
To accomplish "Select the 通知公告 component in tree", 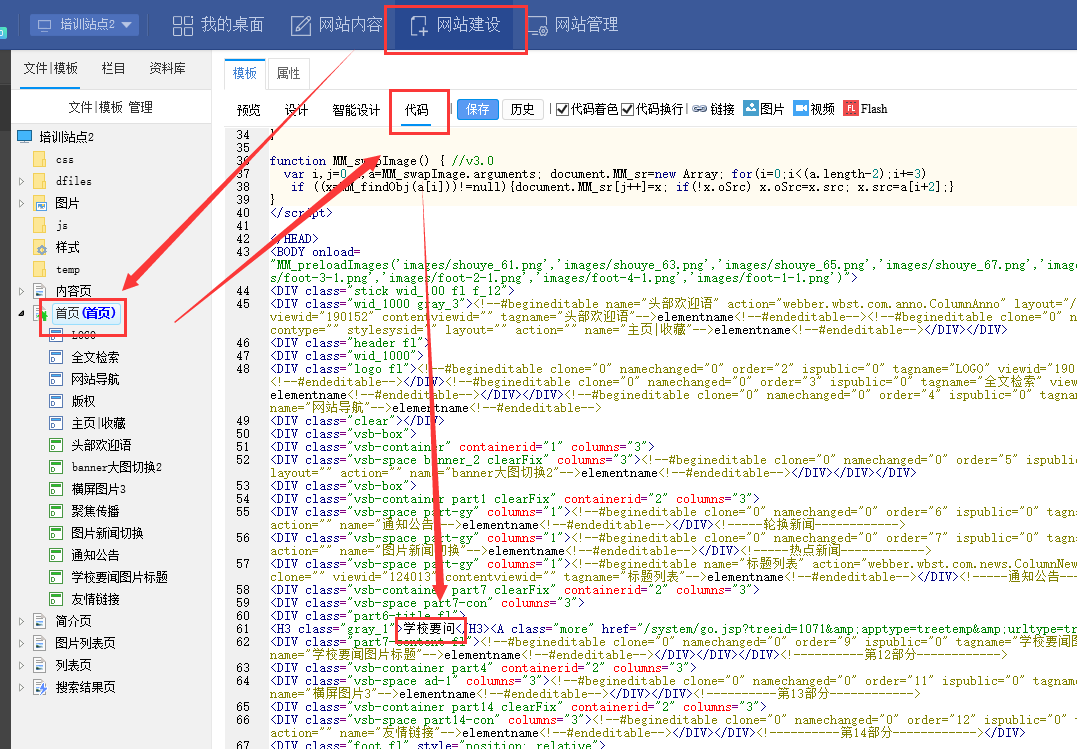I will click(x=95, y=555).
